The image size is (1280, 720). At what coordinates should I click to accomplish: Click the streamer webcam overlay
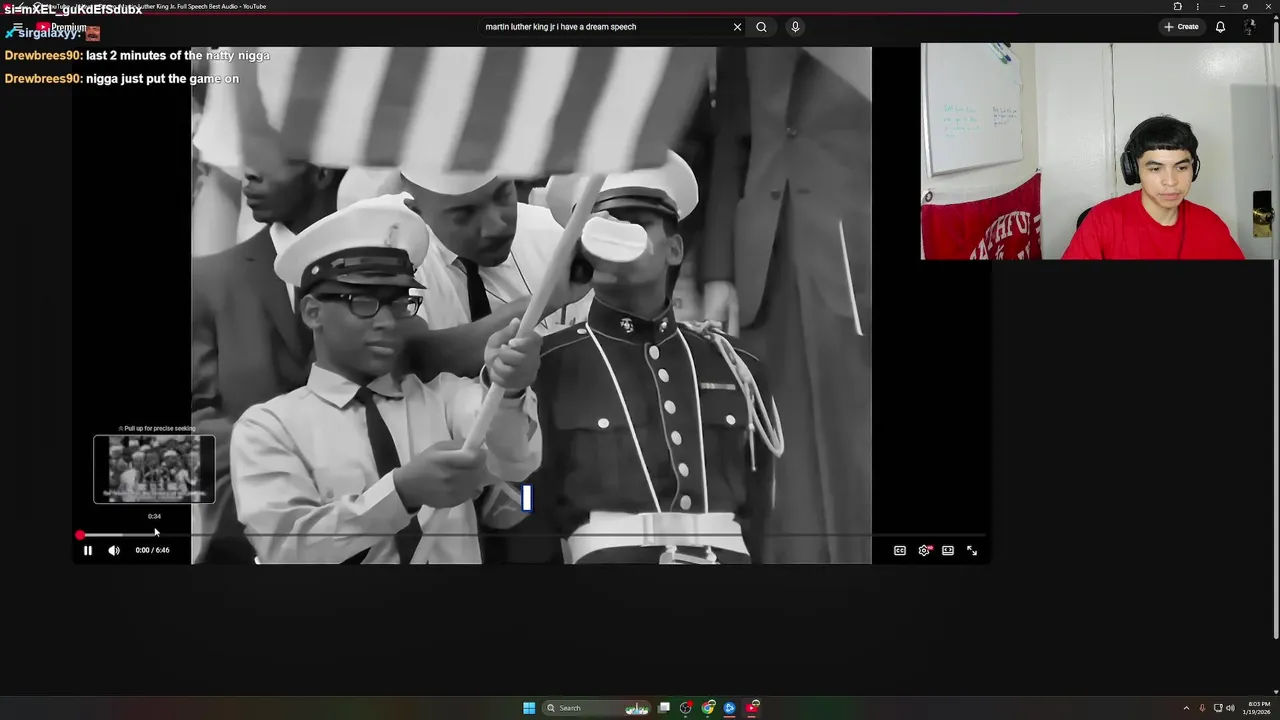pyautogui.click(x=1099, y=152)
